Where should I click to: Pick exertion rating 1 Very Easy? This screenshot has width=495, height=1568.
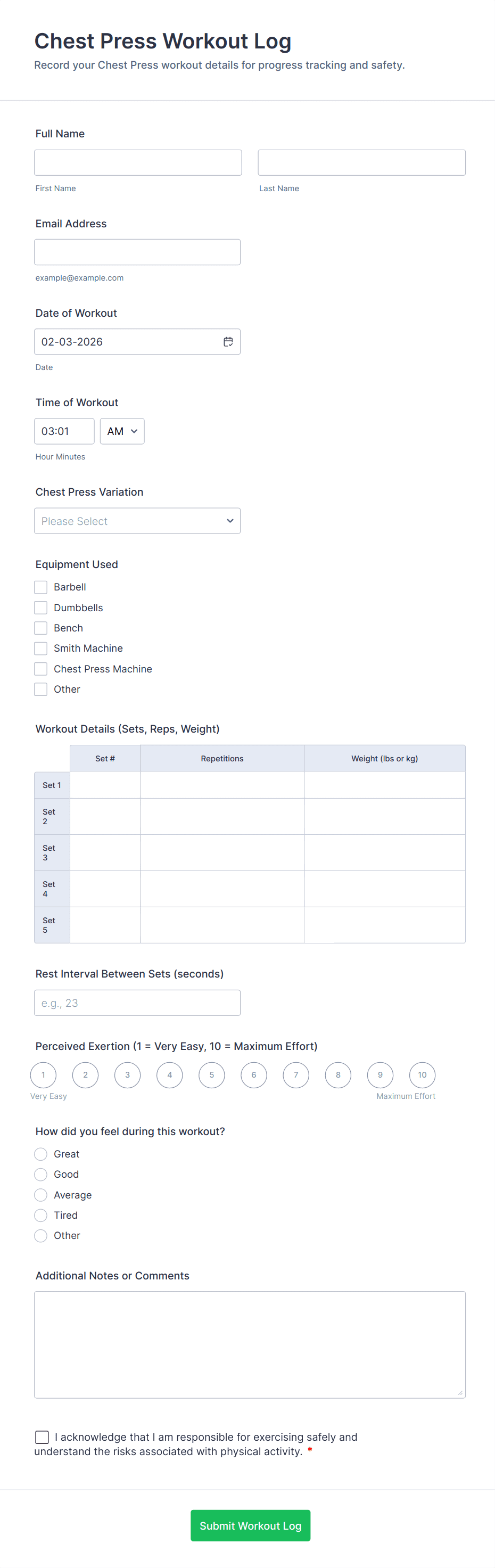43,1075
